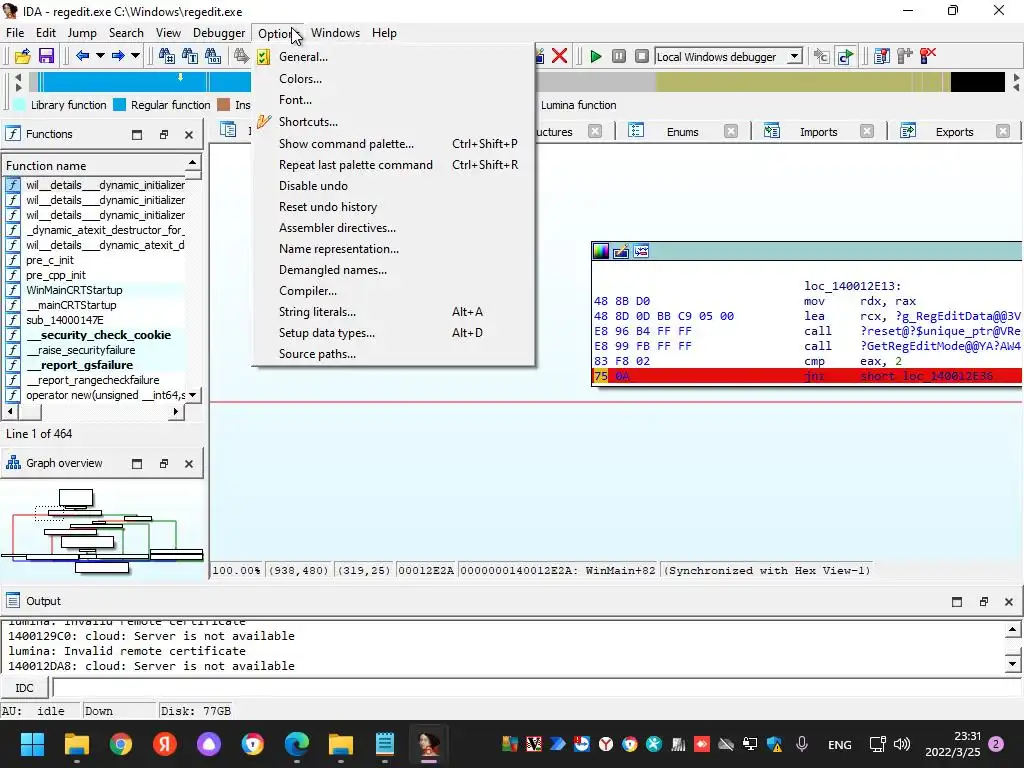Click the red highlighted jnz instruction line
1024x768 pixels.
pyautogui.click(x=807, y=376)
